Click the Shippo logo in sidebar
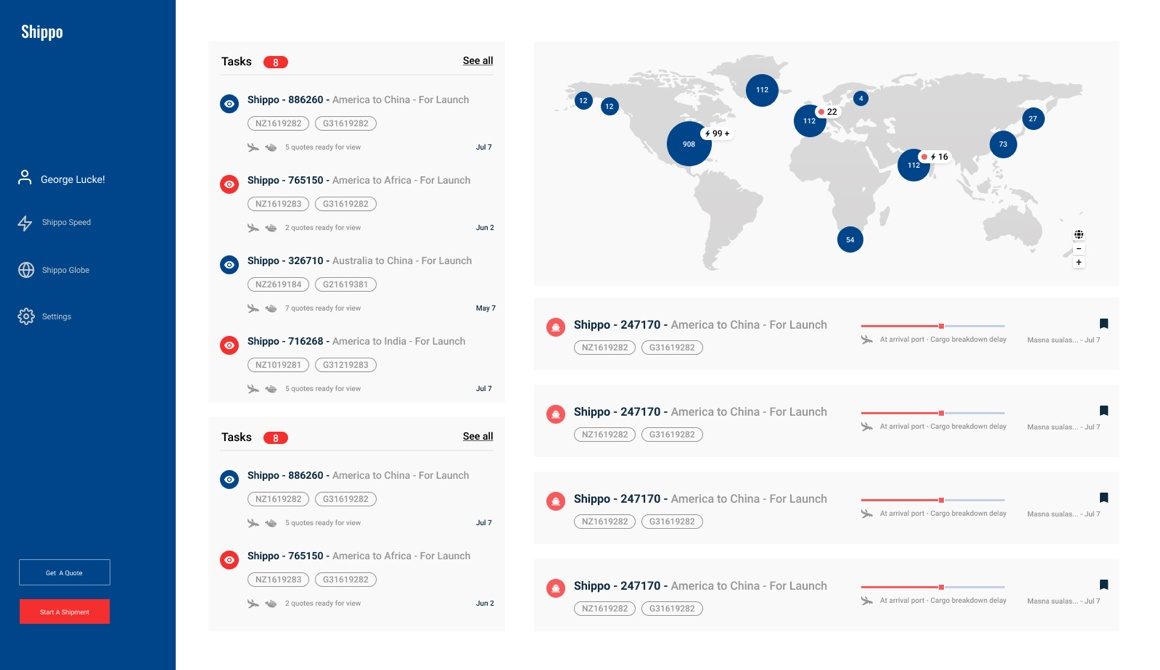Screen dimensions: 1160x670 point(42,32)
